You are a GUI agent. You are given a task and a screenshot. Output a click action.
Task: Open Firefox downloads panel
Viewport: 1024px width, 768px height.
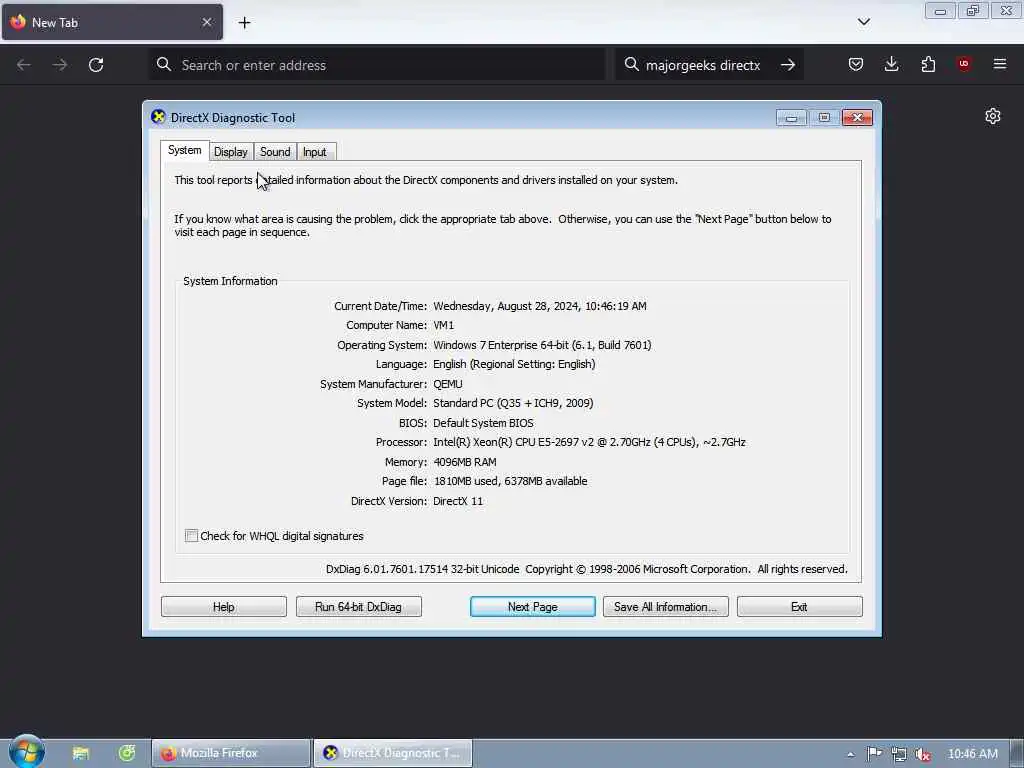point(891,64)
